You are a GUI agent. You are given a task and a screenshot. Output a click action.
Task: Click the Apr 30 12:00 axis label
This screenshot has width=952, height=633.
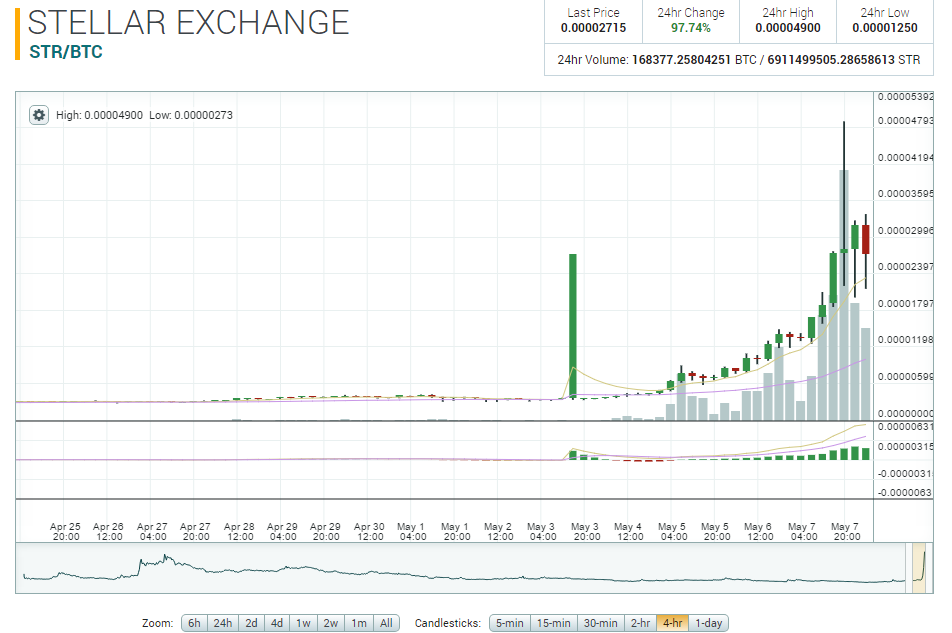(x=369, y=532)
